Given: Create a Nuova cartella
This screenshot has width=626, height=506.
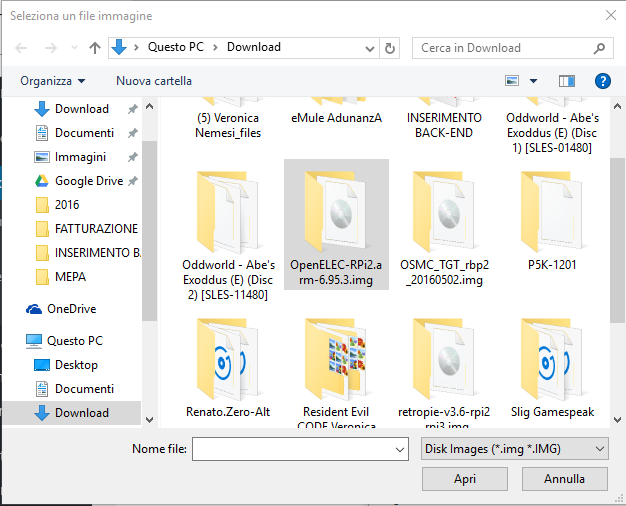Looking at the screenshot, I should [x=154, y=81].
